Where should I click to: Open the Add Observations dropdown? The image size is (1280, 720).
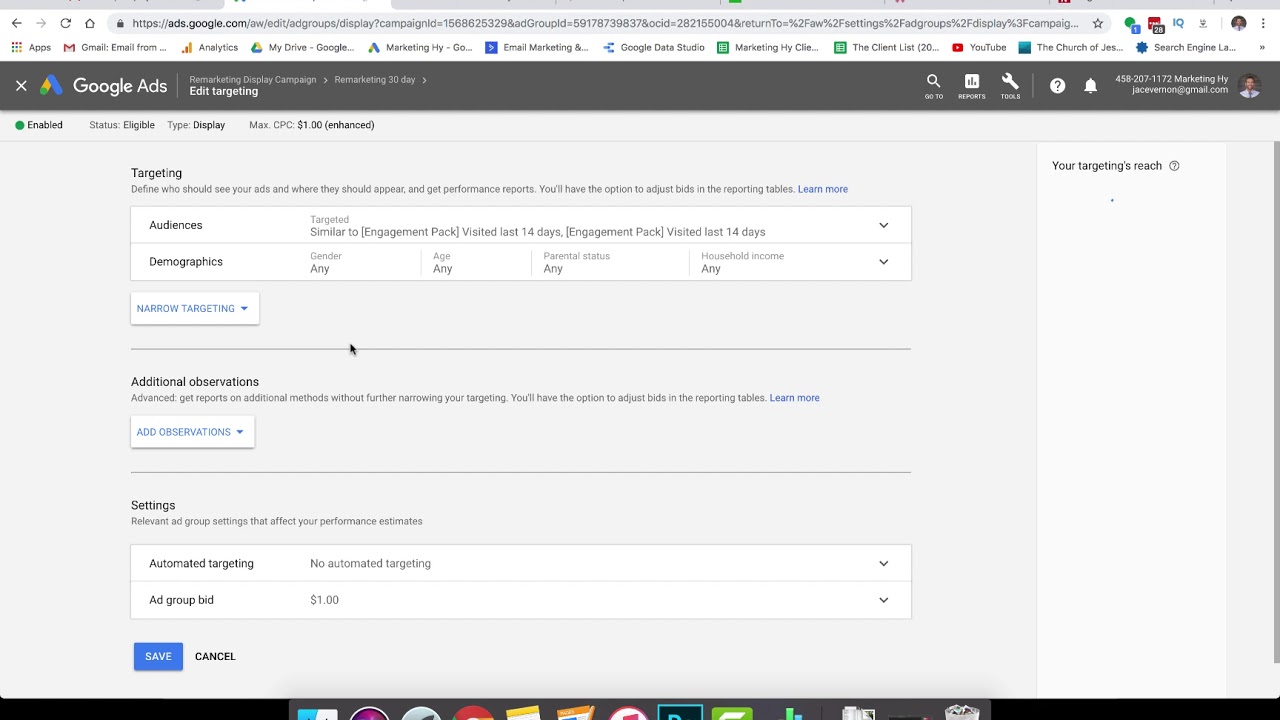[x=192, y=432]
